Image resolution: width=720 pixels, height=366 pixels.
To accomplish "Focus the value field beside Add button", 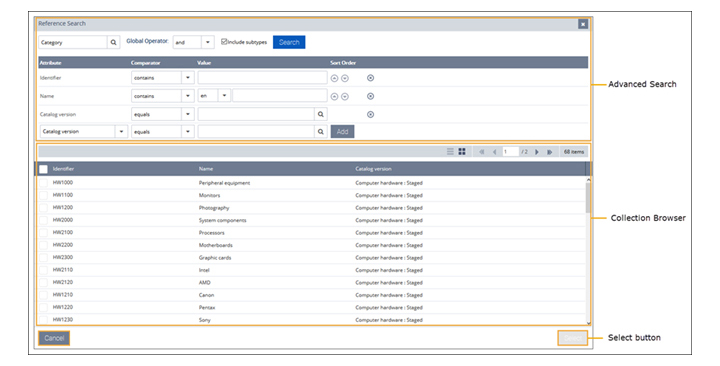I will click(256, 132).
